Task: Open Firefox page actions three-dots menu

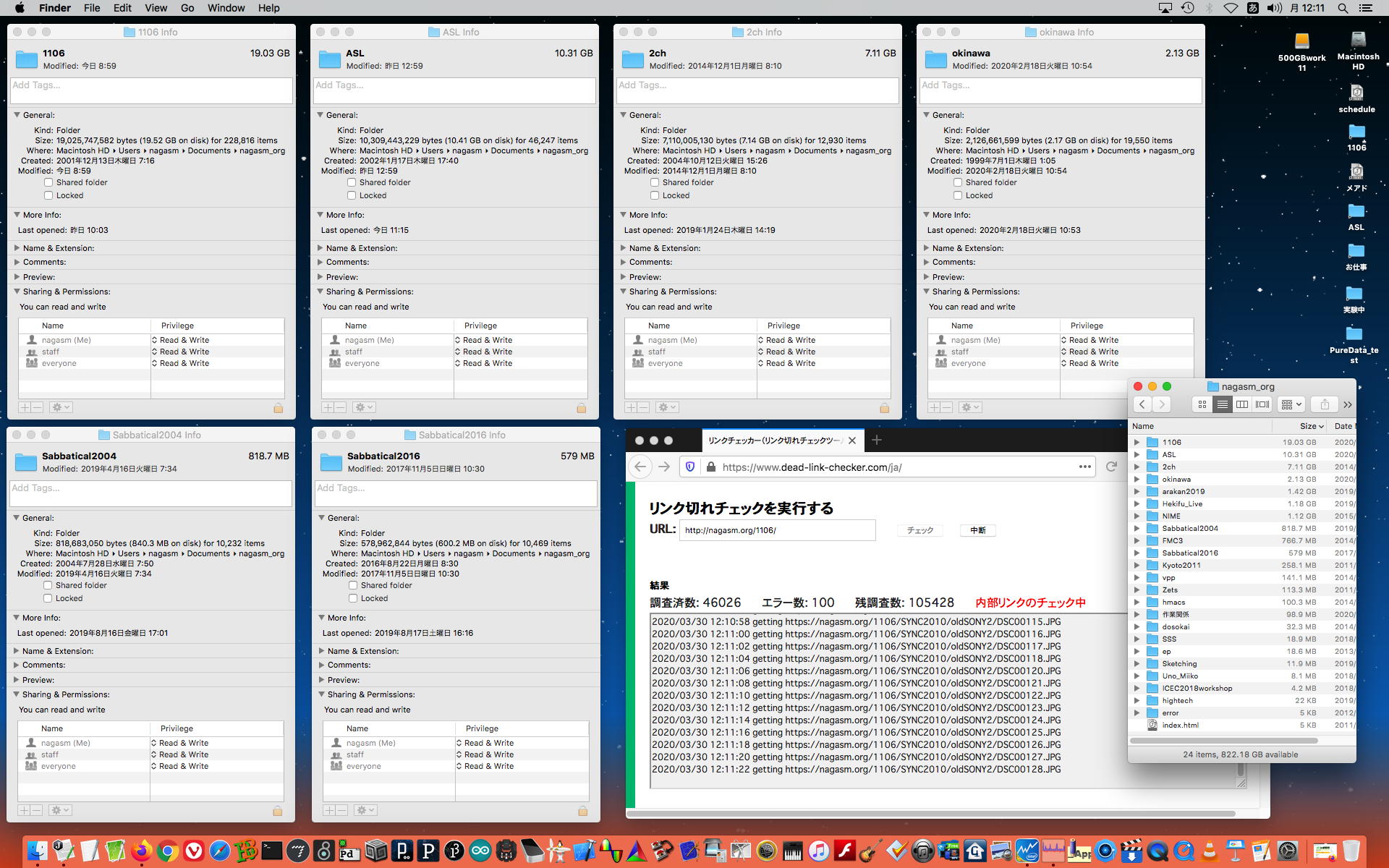Action: coord(1084,467)
